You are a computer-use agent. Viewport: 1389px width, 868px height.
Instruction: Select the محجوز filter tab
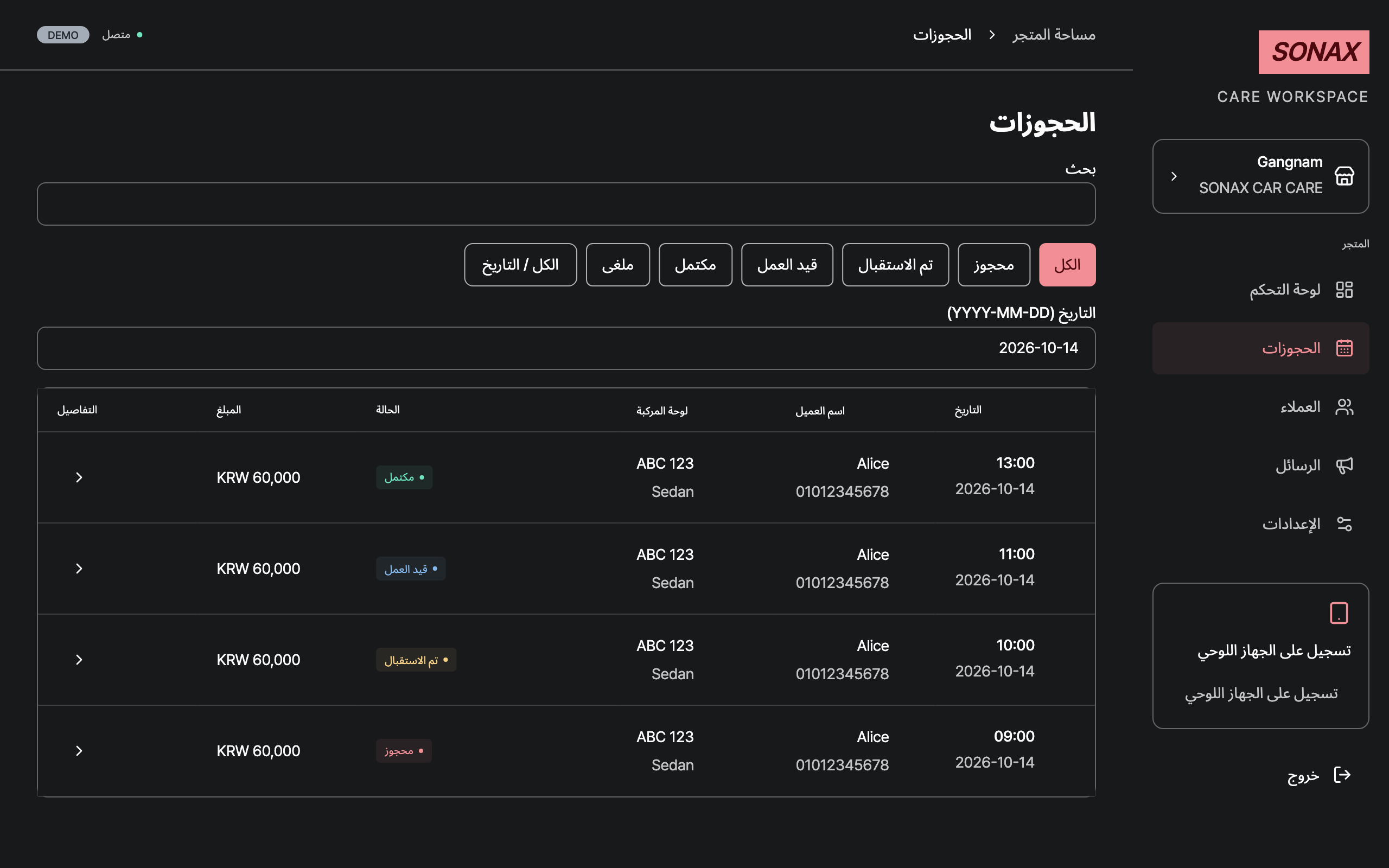[x=994, y=265]
